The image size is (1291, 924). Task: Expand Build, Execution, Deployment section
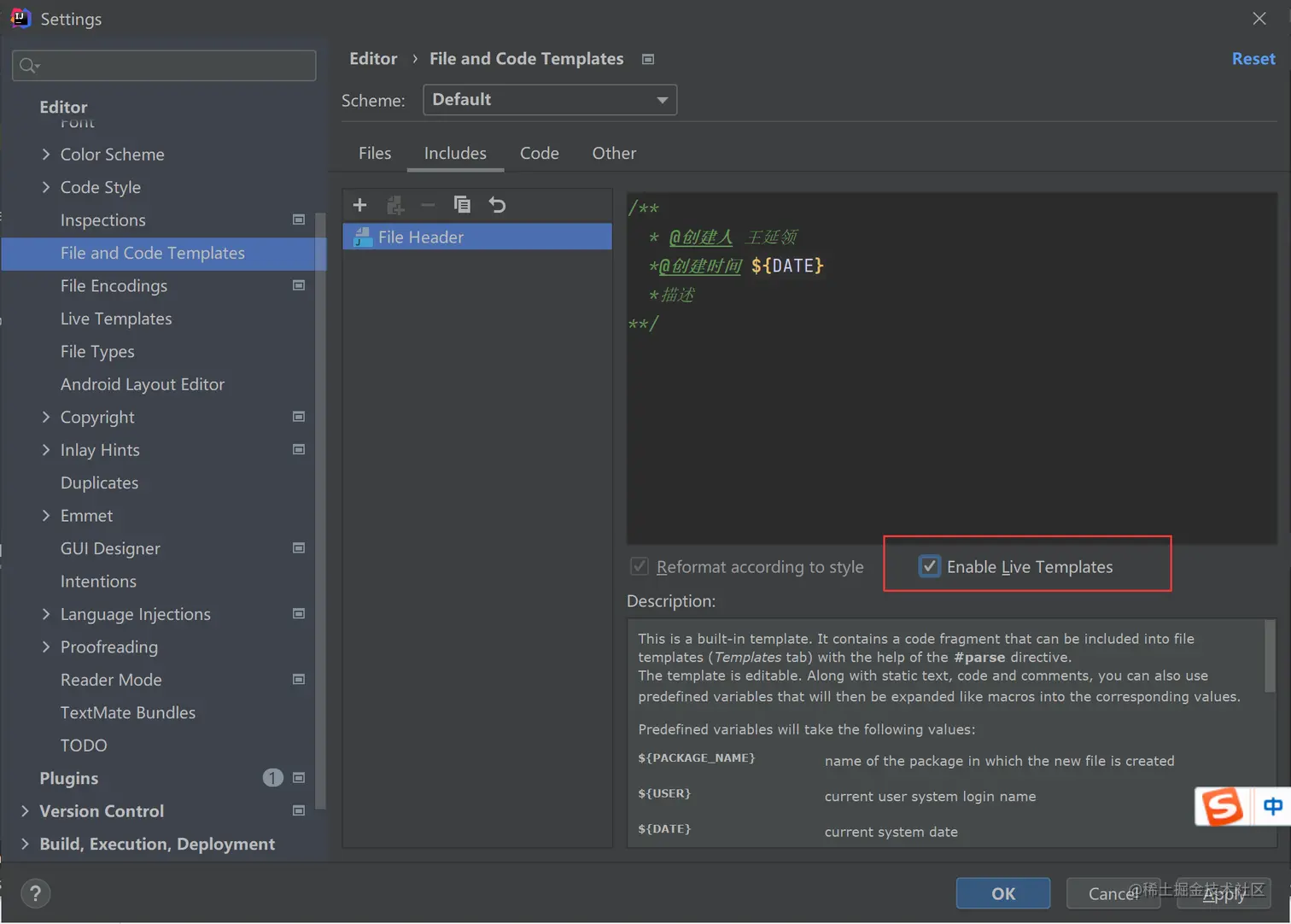(x=25, y=844)
